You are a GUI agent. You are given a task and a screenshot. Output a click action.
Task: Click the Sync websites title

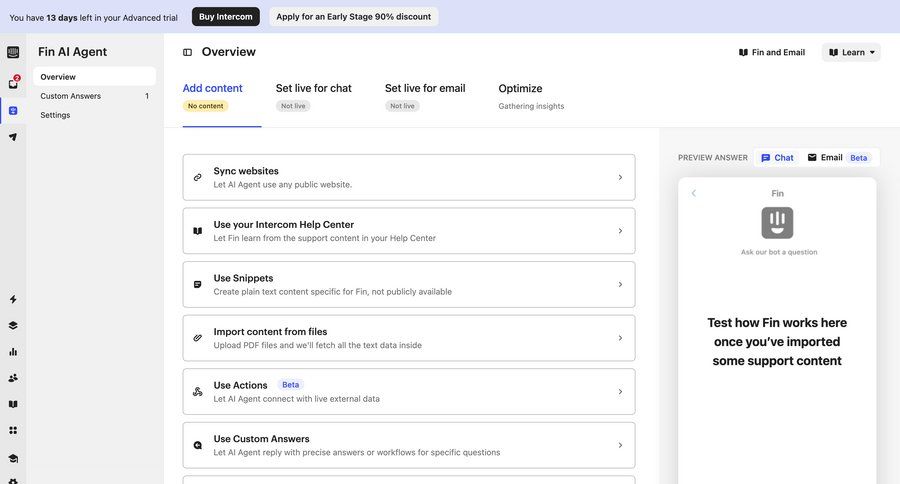tap(246, 171)
